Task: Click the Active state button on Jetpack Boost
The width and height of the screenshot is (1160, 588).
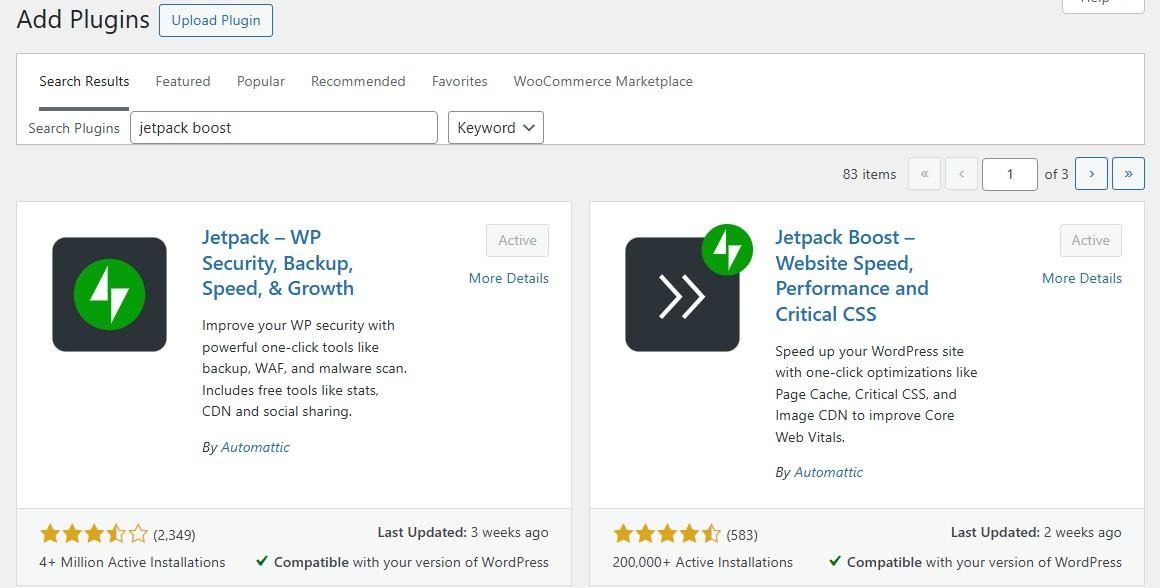Action: pos(1090,240)
